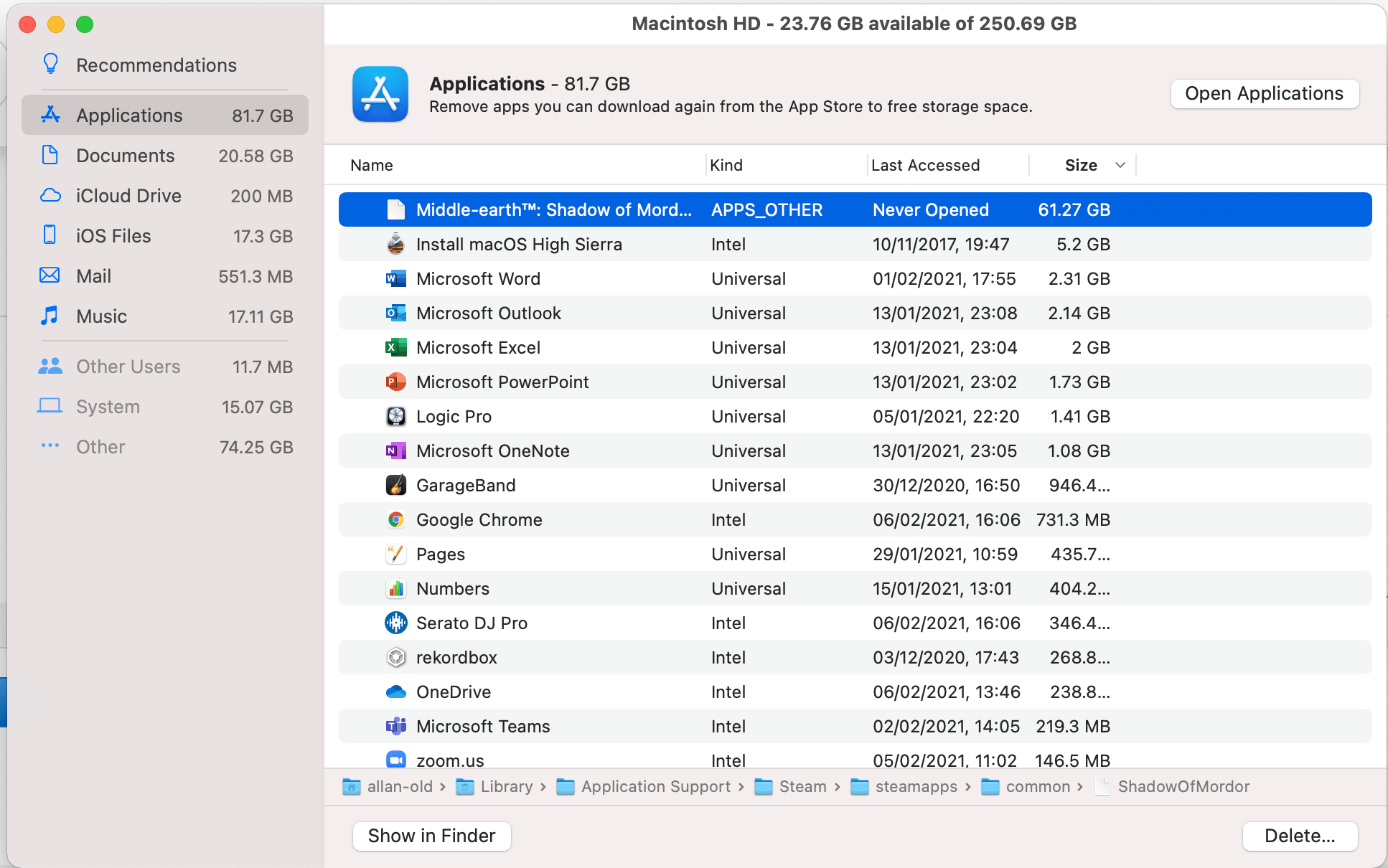Click the GarageBand guitar icon

pos(395,485)
